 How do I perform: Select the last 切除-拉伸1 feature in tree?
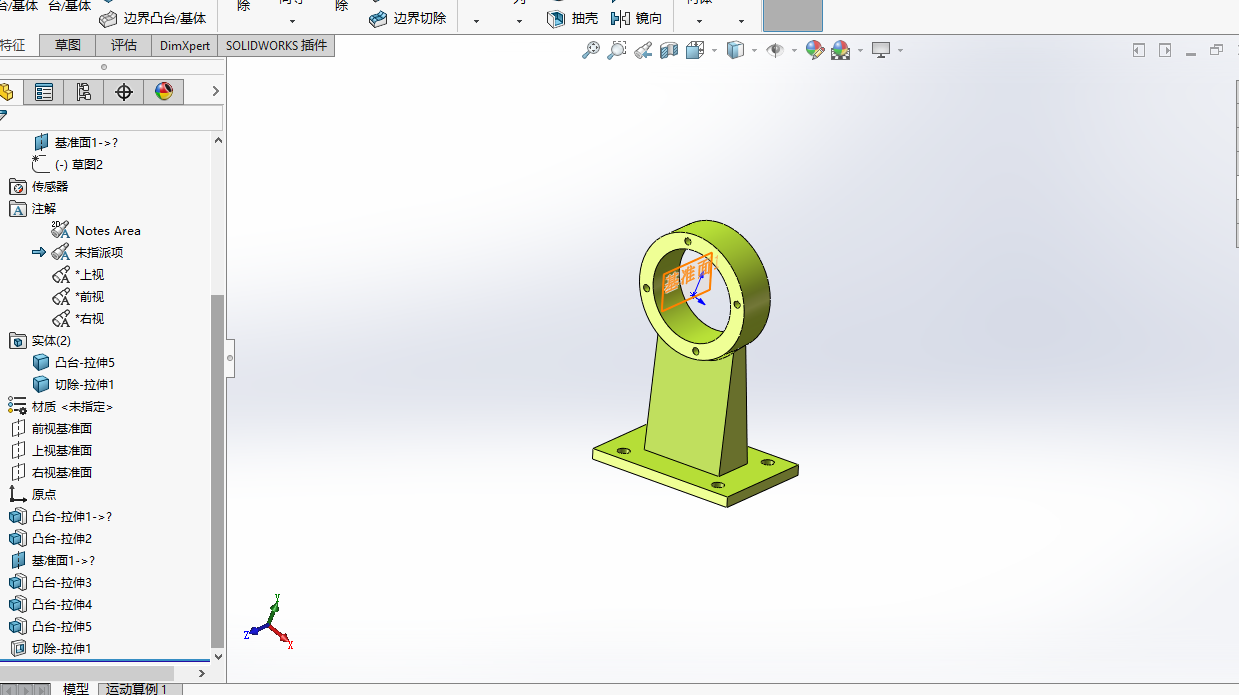(x=62, y=649)
